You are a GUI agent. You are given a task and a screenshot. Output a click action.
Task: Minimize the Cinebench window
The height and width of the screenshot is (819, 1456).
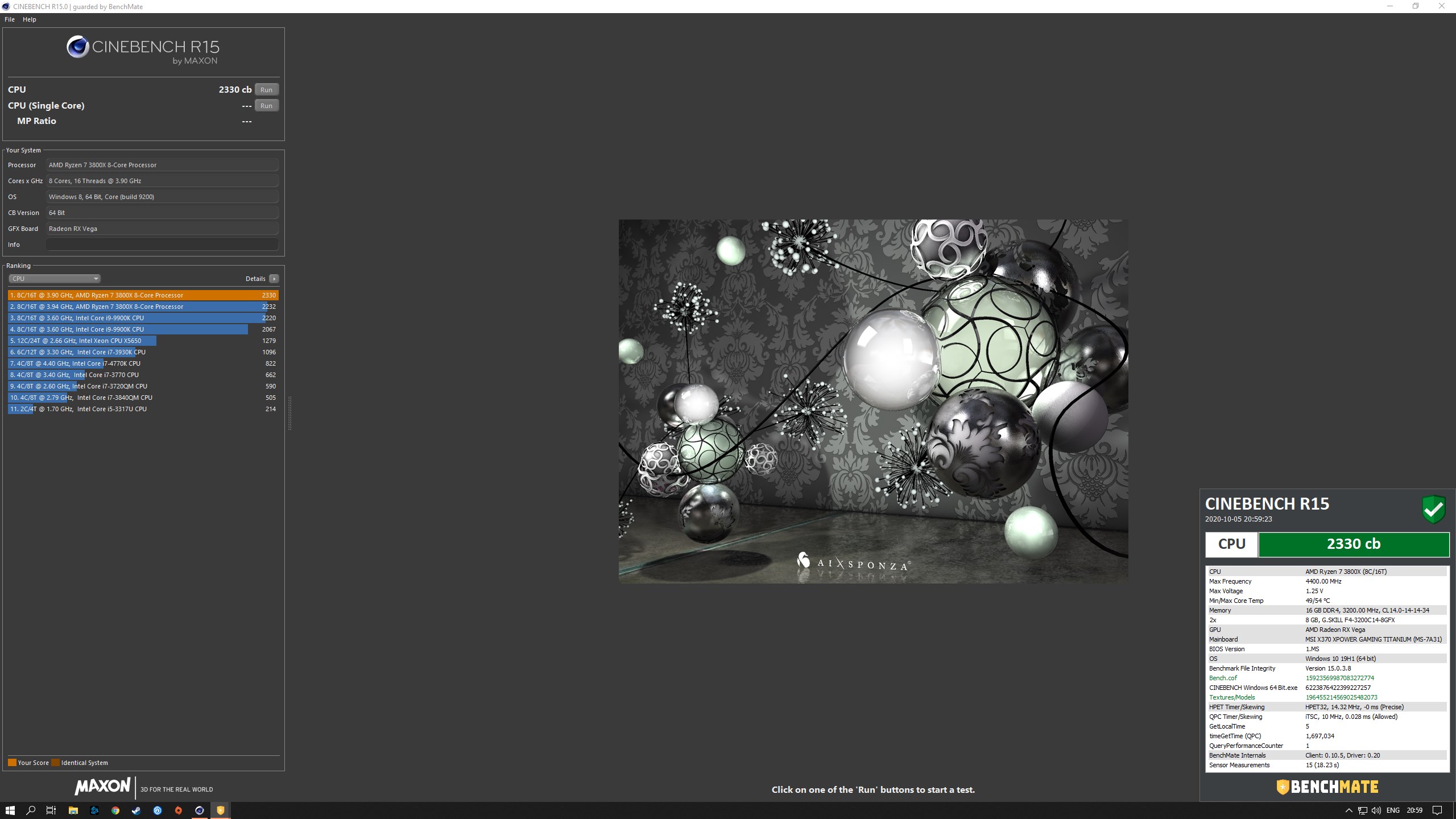click(1390, 6)
